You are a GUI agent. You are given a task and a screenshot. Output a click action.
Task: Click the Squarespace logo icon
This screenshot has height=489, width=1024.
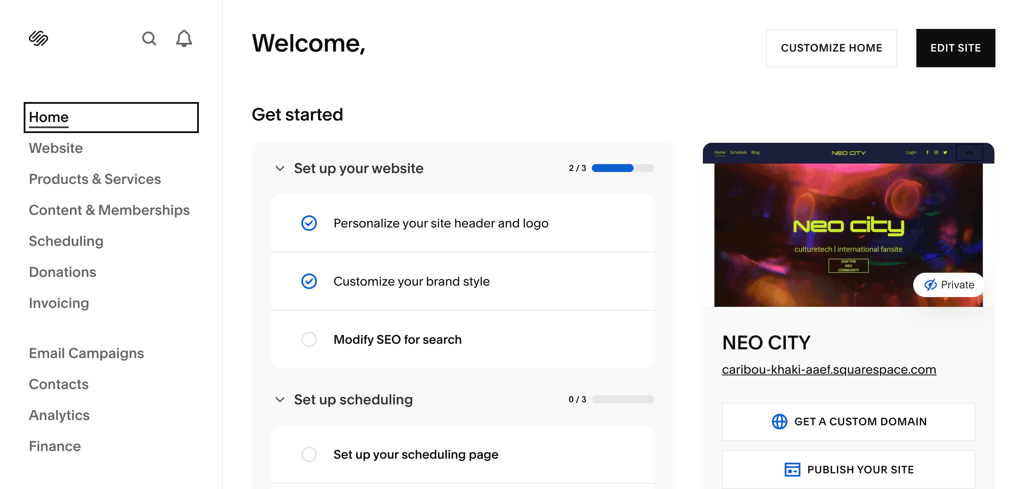pos(39,39)
